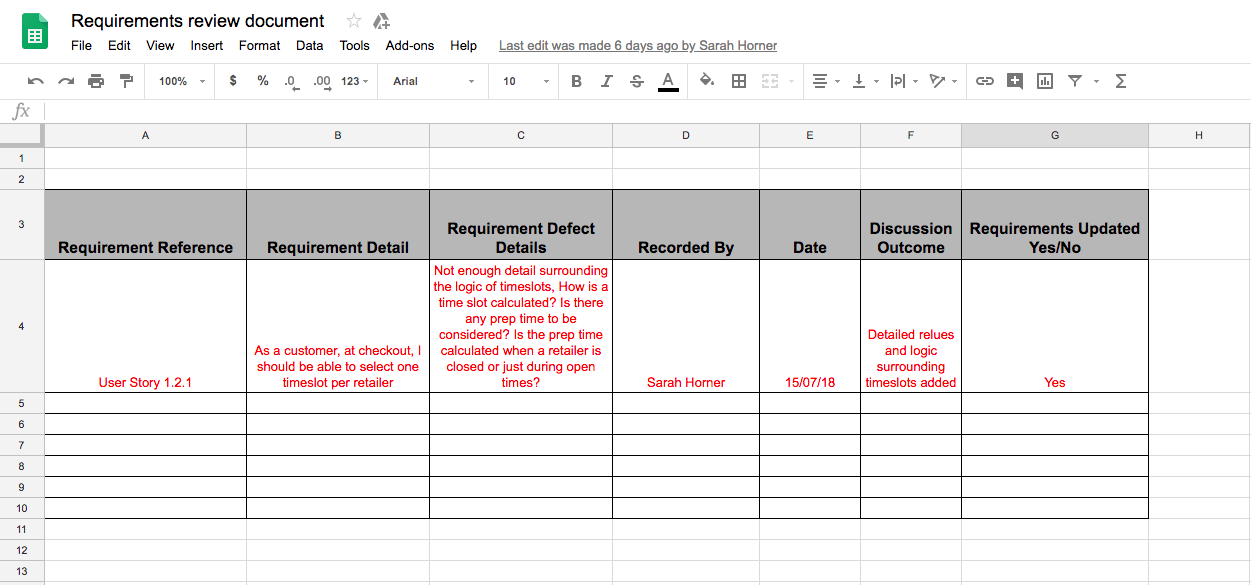
Task: Select the 'Recorded By' header cell
Action: (686, 225)
